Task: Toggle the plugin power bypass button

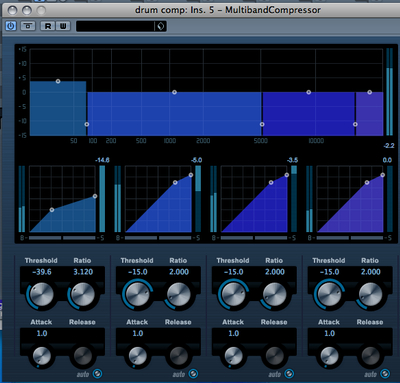Action: point(11,26)
